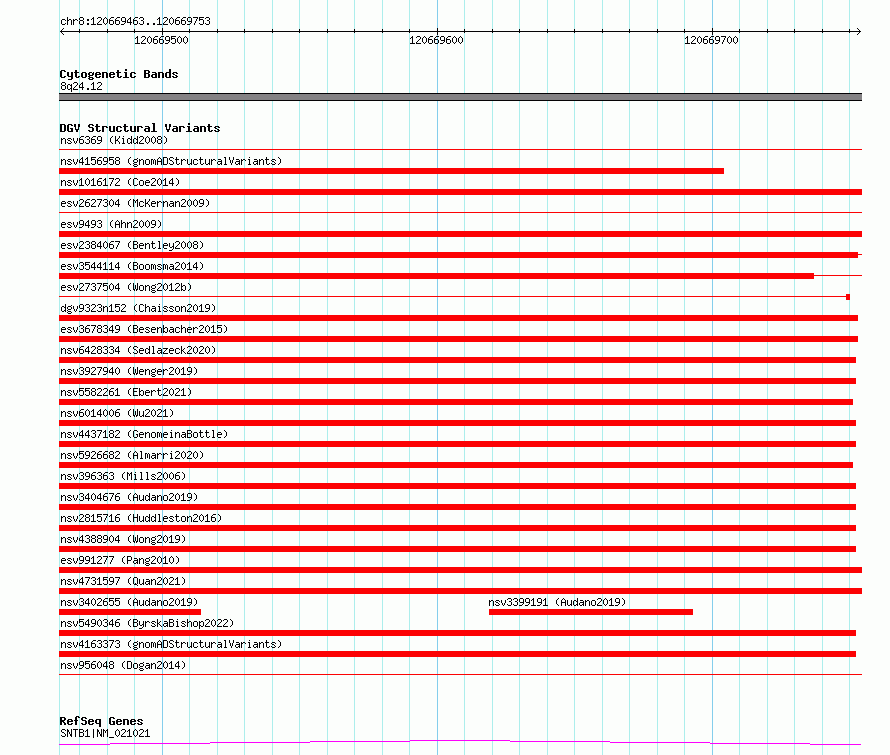The image size is (890, 755).
Task: Open the nsv4437182 (GenomeinaBottle) label
Action: pyautogui.click(x=144, y=434)
